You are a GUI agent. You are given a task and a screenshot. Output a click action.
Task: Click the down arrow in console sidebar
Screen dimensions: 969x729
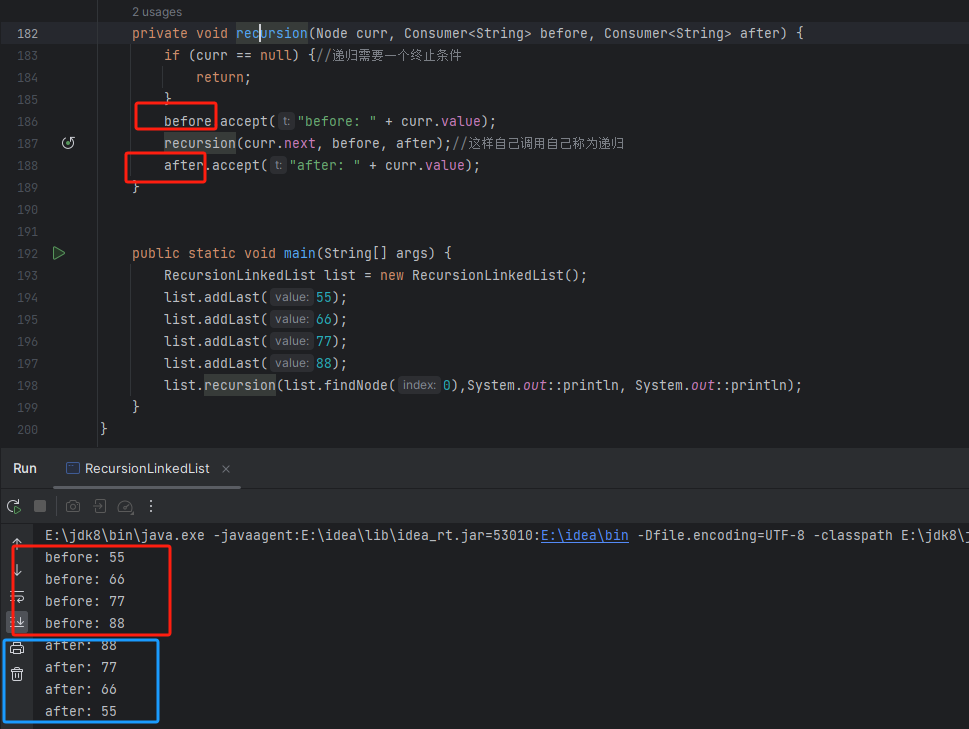point(17,570)
